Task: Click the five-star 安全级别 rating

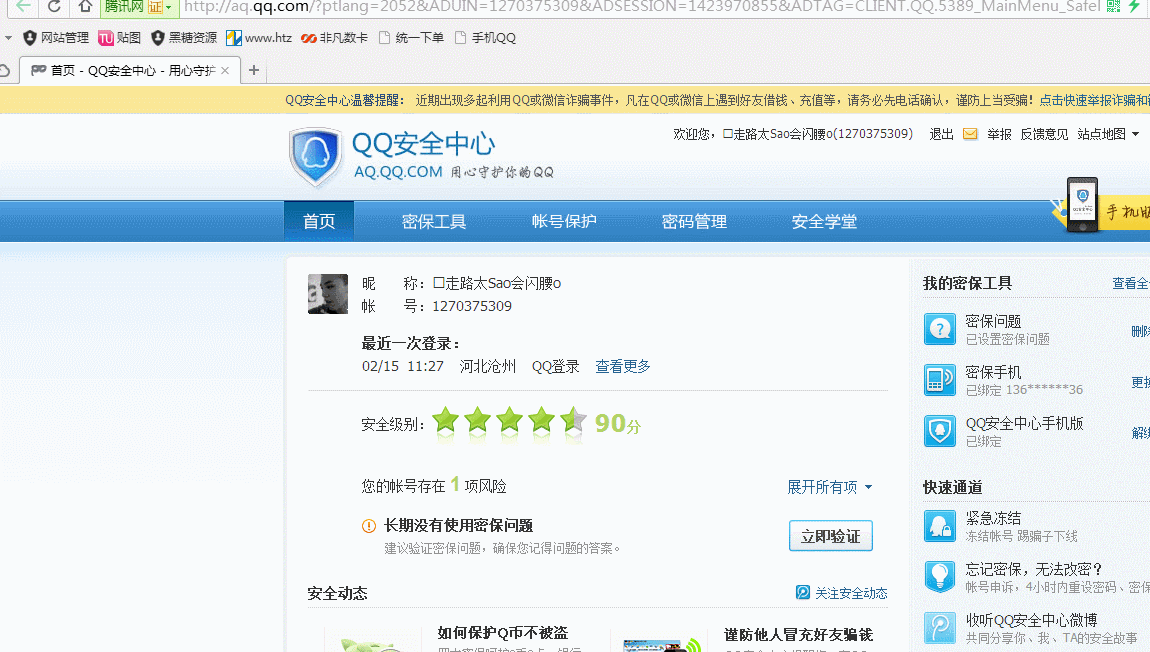Action: 510,423
